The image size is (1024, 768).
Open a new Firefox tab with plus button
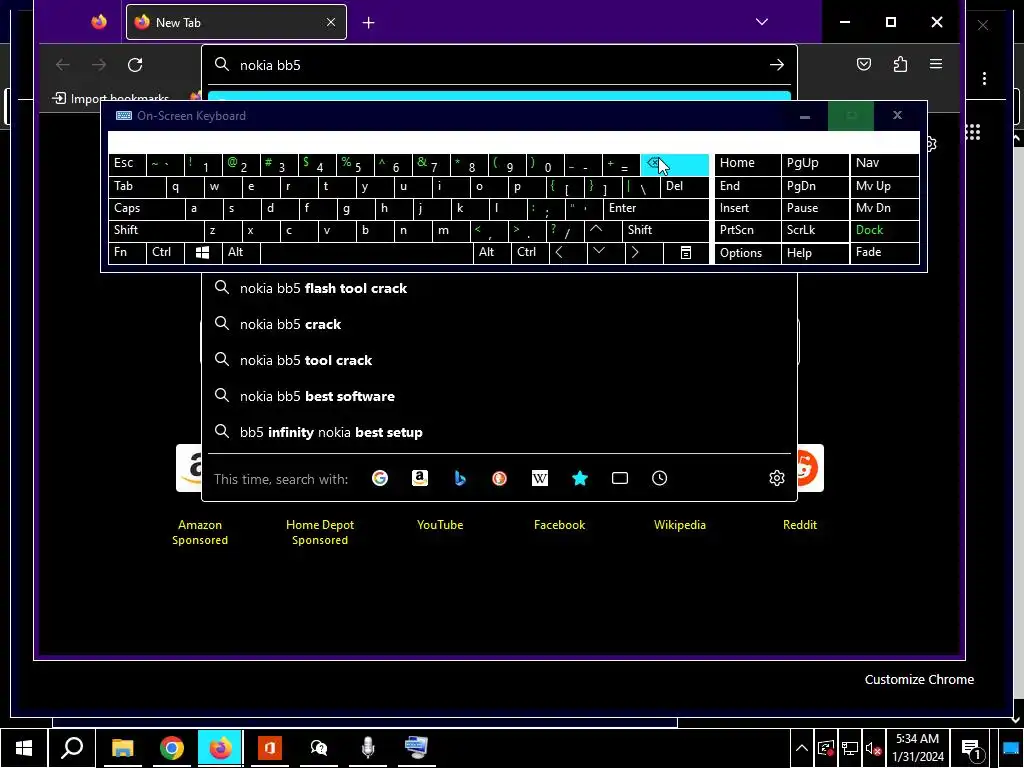point(368,23)
